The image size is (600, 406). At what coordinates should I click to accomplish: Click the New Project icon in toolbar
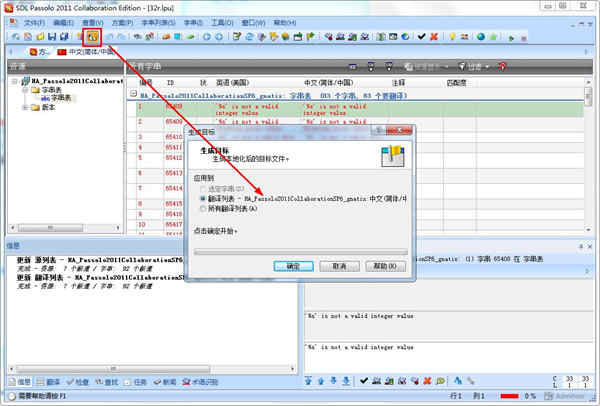tap(13, 36)
